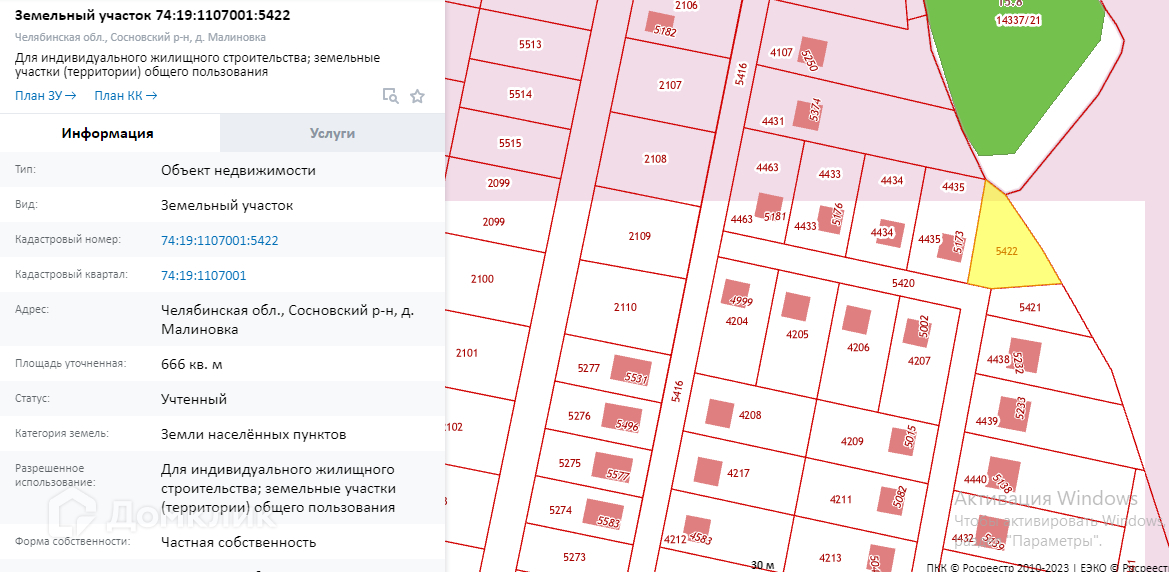Click parcel 4207 label on map
The width and height of the screenshot is (1169, 572).
(x=919, y=360)
